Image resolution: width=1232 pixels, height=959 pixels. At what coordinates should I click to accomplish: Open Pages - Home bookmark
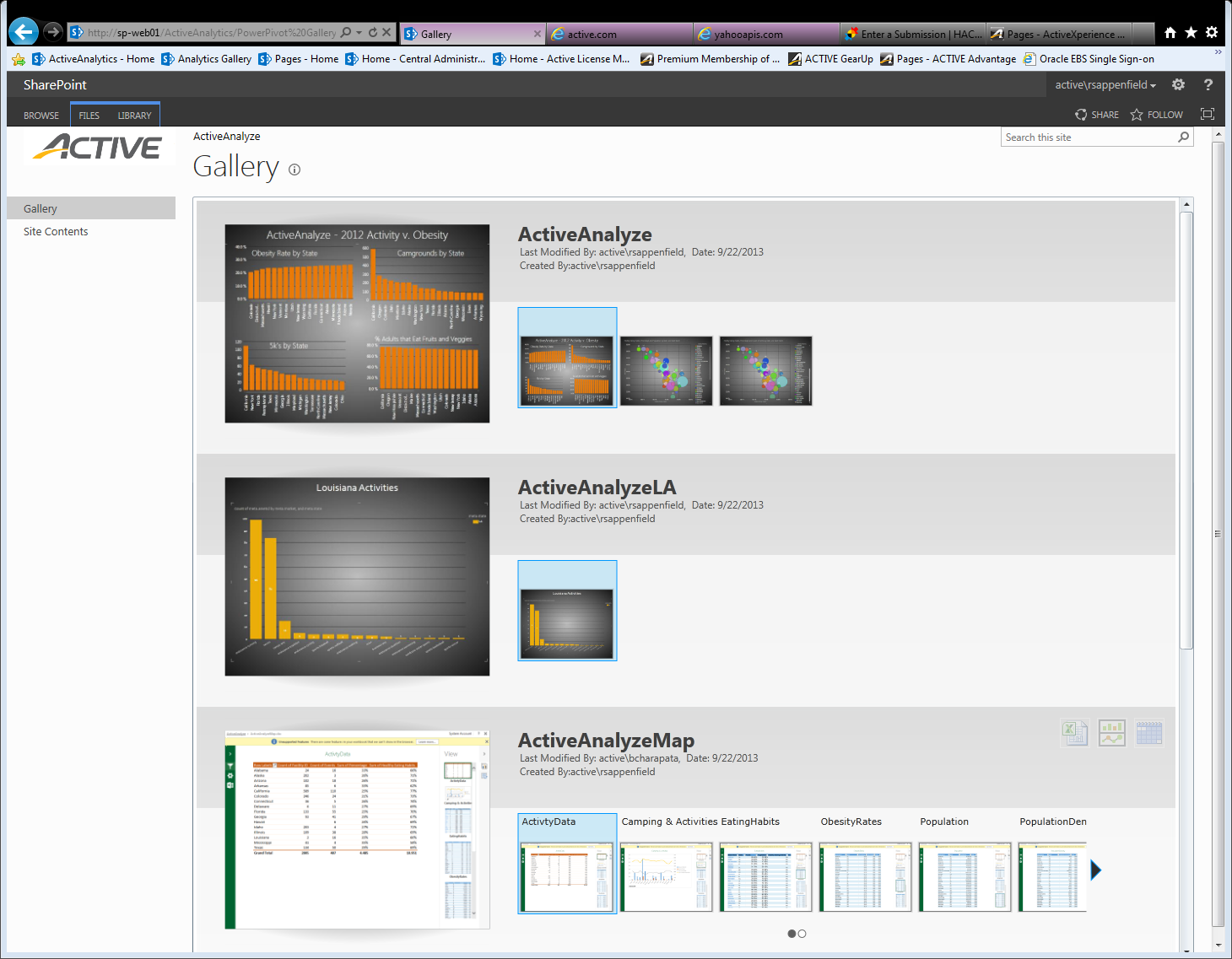coord(299,59)
